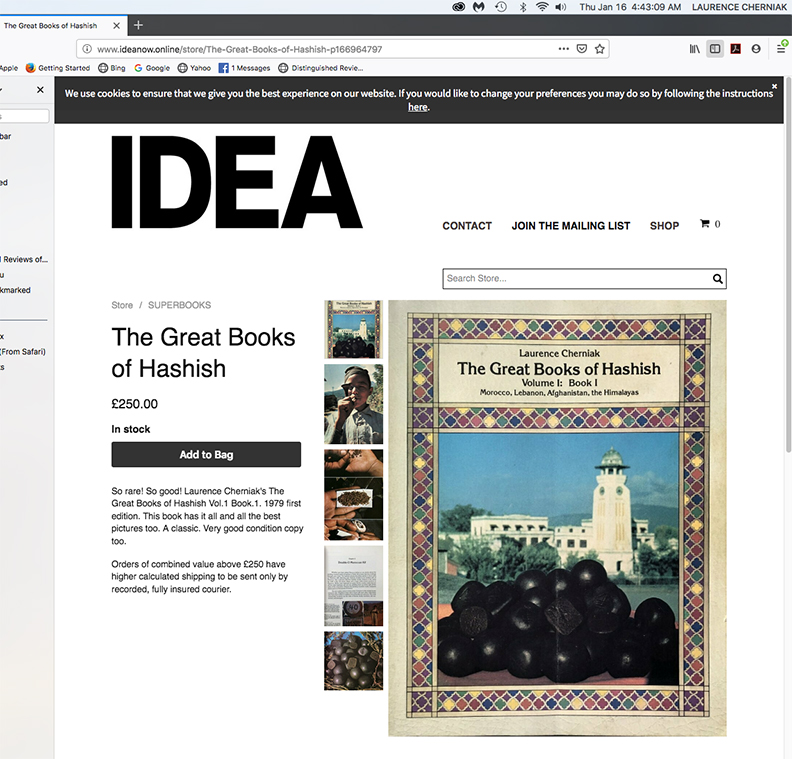Close the bookmarks sidebar panel
The height and width of the screenshot is (759, 792).
click(x=40, y=90)
